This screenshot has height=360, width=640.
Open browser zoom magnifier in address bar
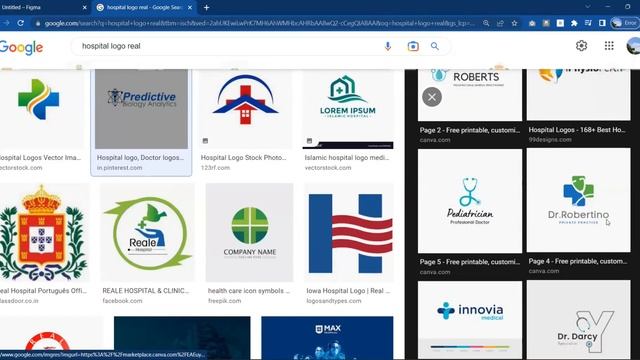486,23
